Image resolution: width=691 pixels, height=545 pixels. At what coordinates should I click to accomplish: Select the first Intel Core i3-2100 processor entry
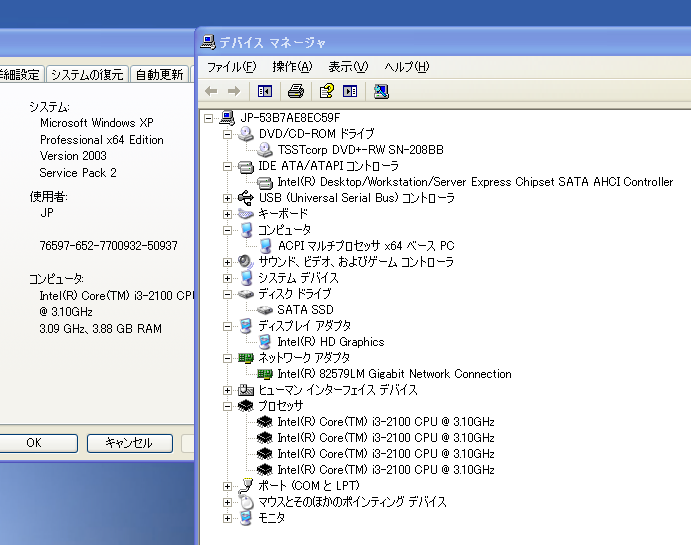click(x=386, y=422)
